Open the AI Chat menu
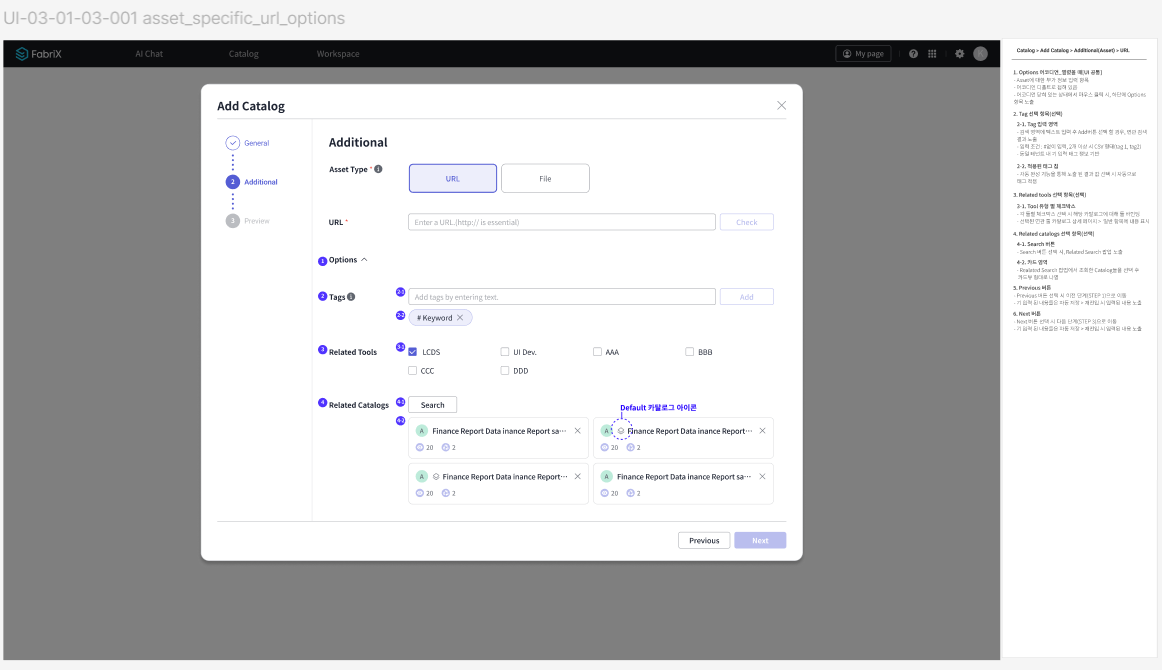 [x=149, y=53]
